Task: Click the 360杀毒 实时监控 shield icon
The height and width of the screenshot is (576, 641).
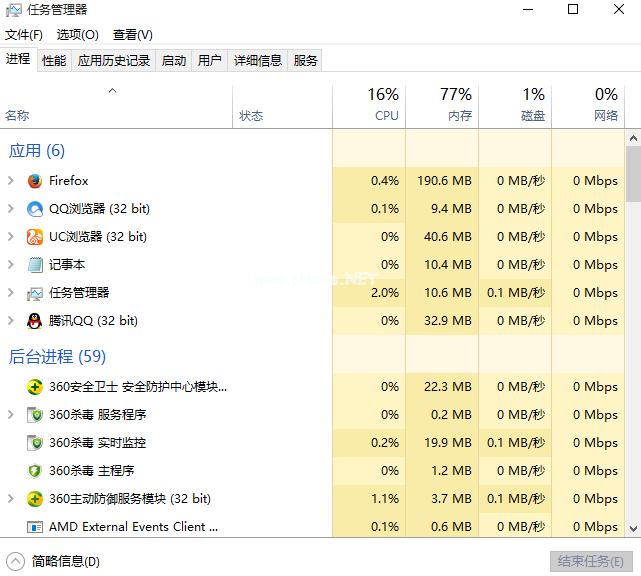Action: tap(35, 443)
